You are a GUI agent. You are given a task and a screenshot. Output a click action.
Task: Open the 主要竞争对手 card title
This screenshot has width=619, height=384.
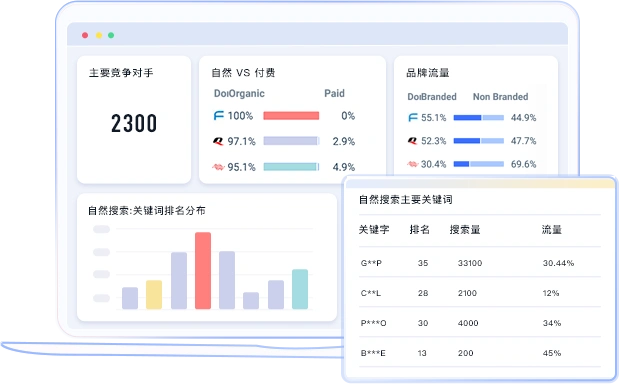point(121,73)
